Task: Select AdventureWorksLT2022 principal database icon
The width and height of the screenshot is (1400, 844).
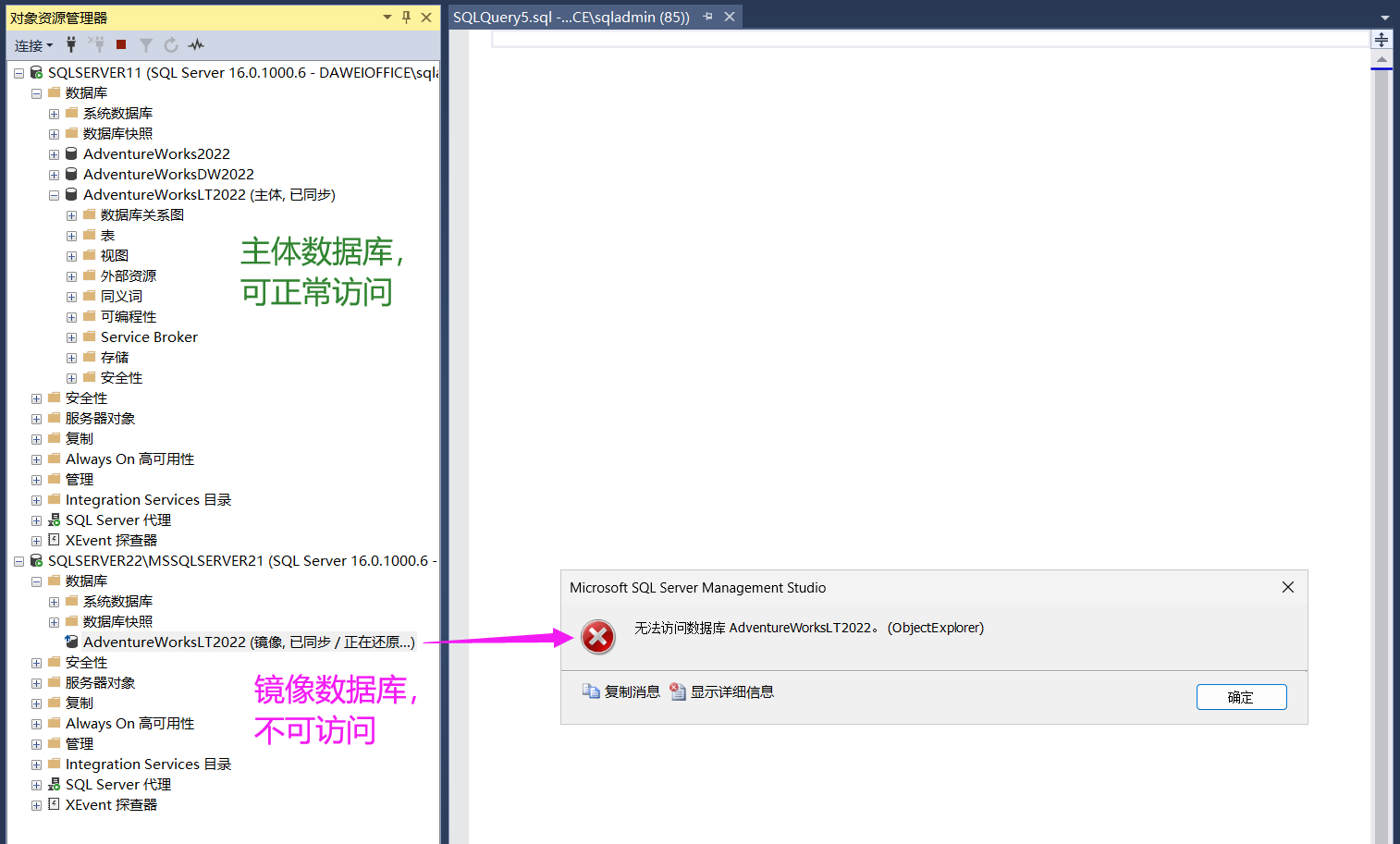Action: click(71, 194)
